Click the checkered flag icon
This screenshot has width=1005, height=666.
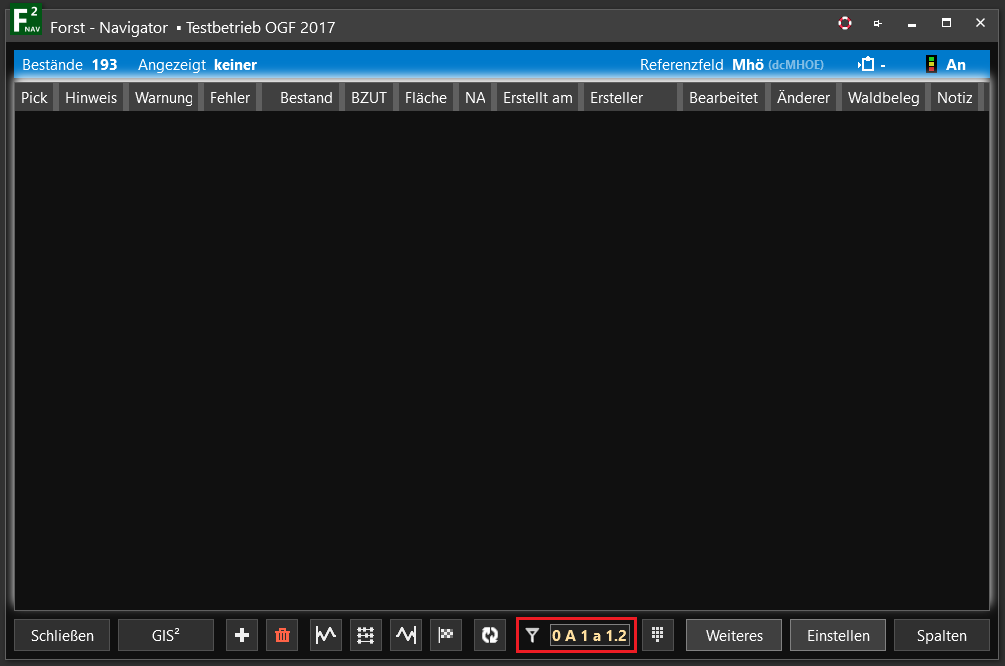coord(446,635)
